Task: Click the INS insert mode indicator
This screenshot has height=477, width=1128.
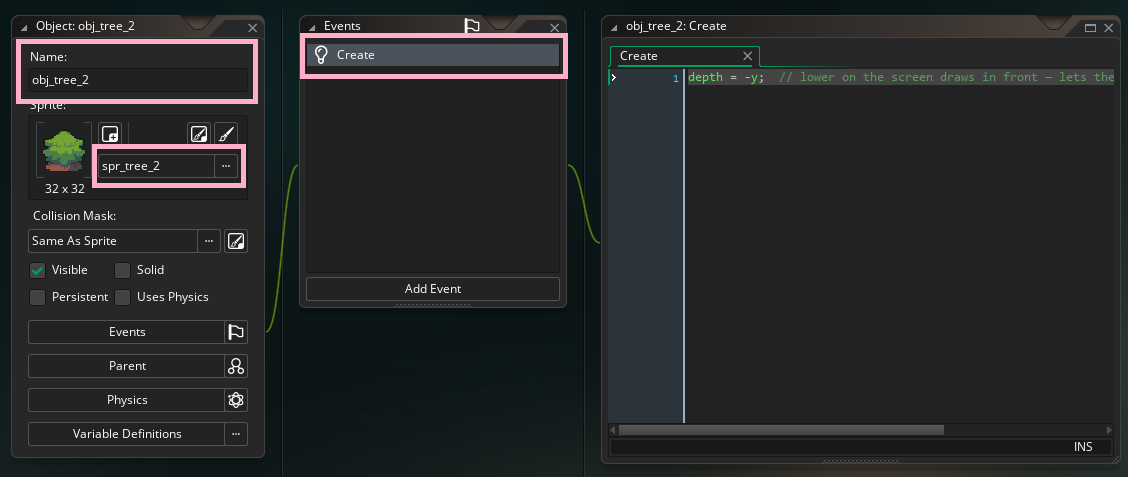Action: point(1083,447)
